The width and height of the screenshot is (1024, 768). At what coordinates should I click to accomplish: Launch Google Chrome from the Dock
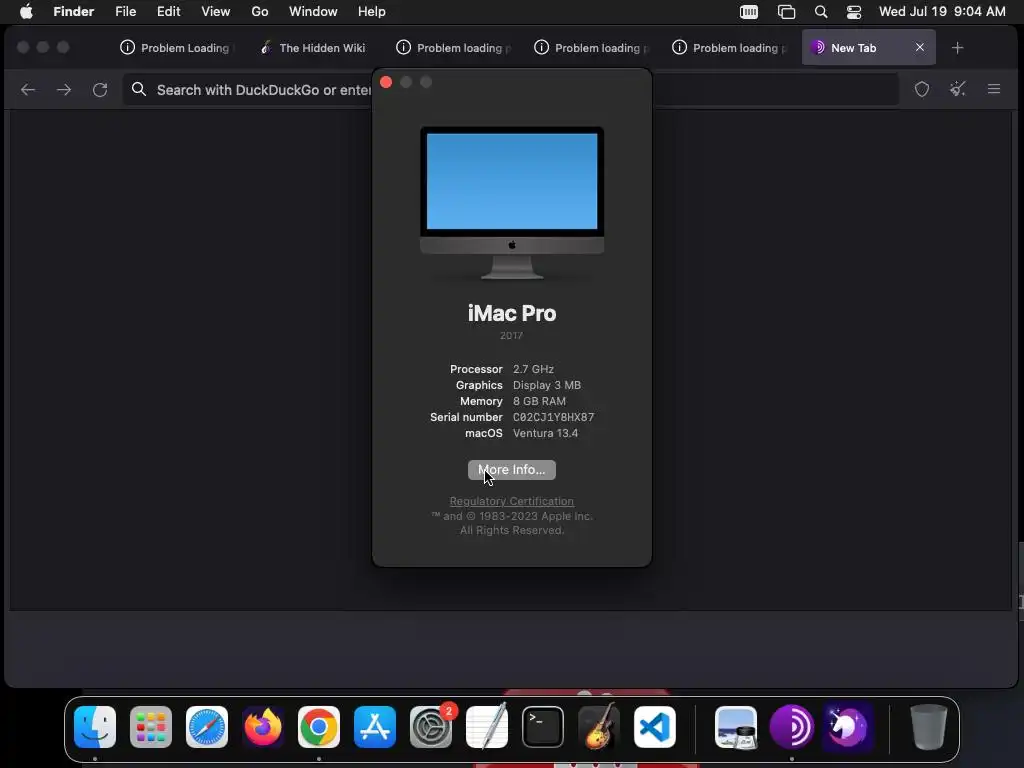coord(319,727)
